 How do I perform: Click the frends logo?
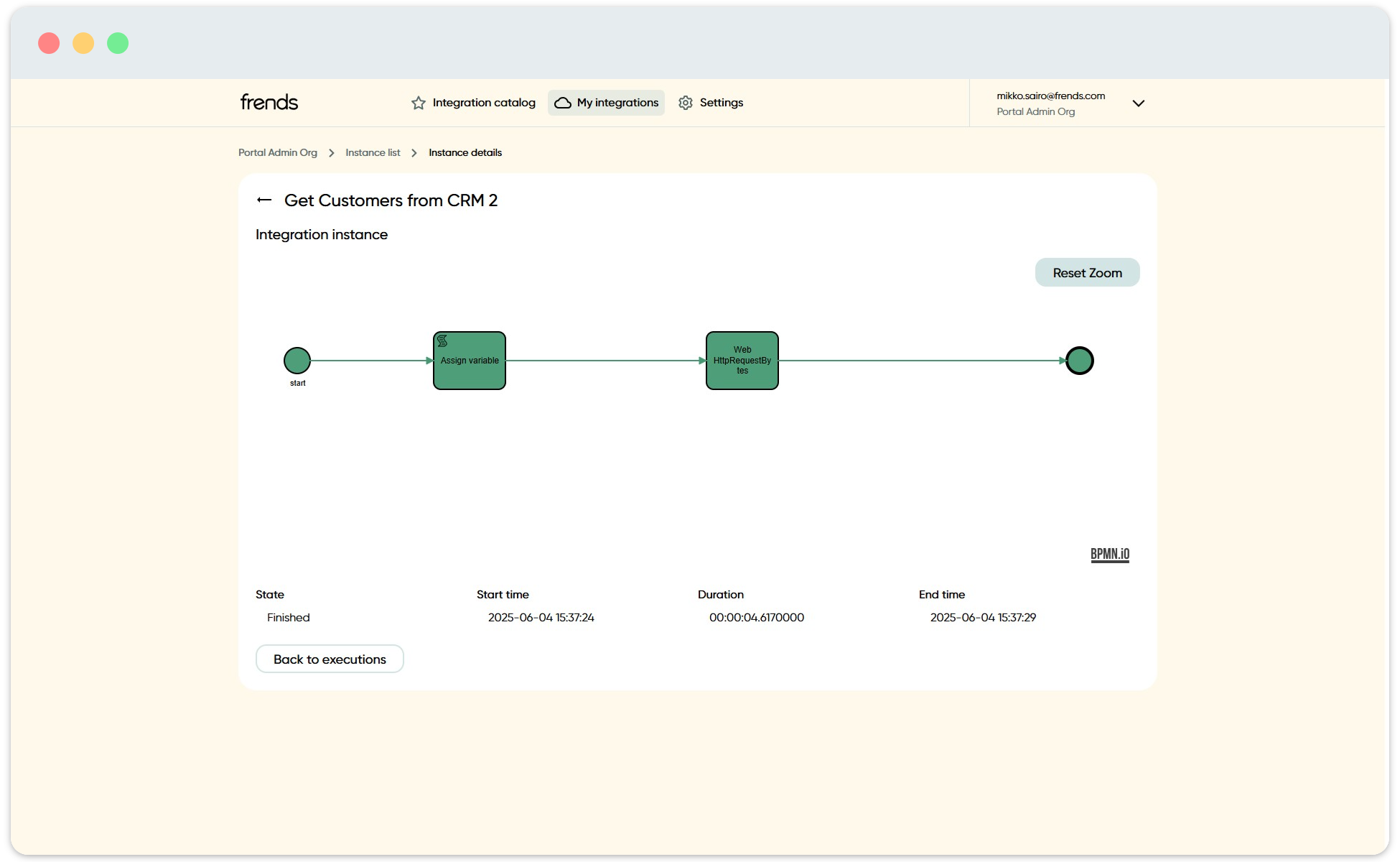tap(269, 102)
